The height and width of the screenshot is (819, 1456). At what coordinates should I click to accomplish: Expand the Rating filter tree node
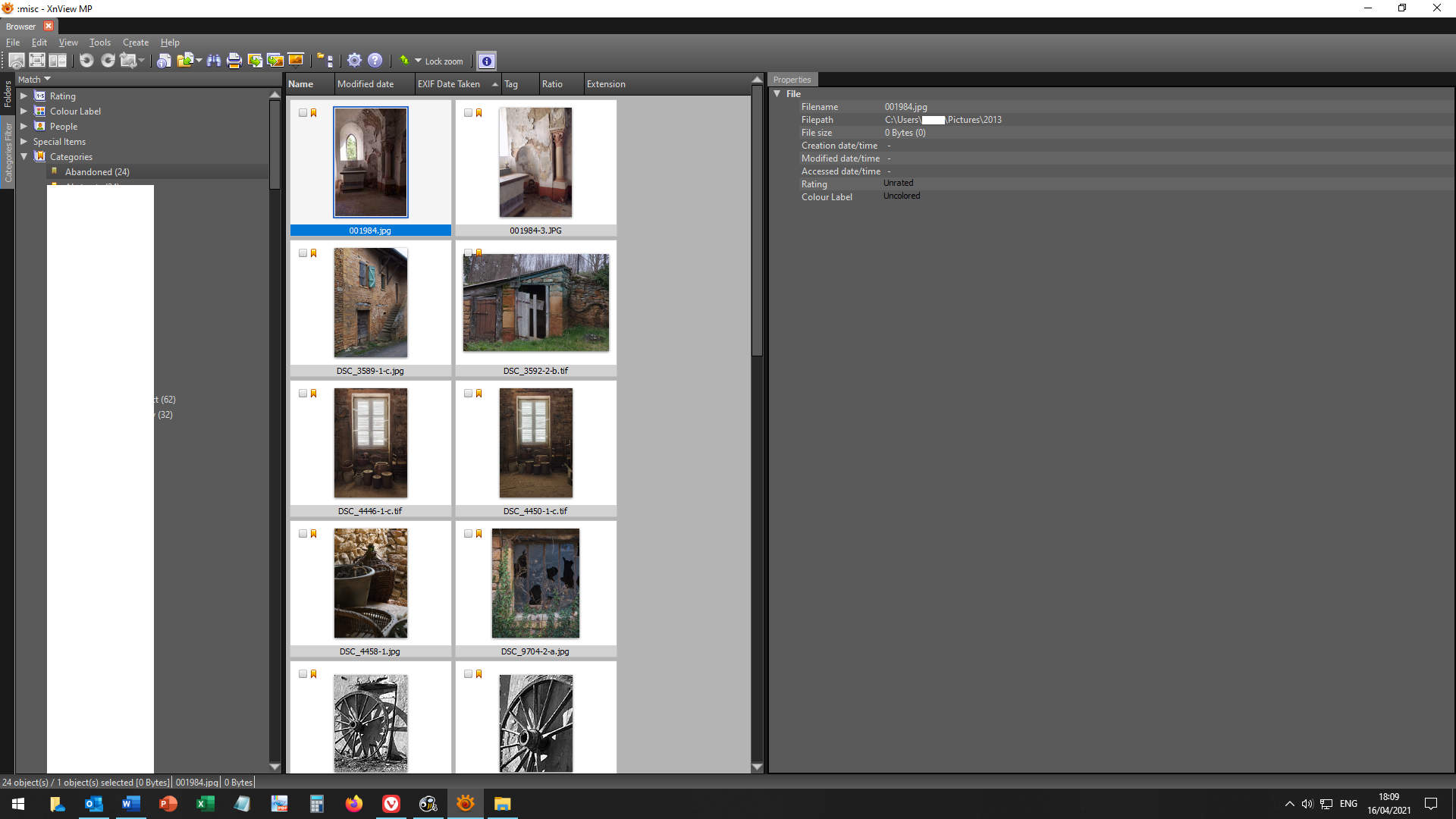(x=24, y=96)
